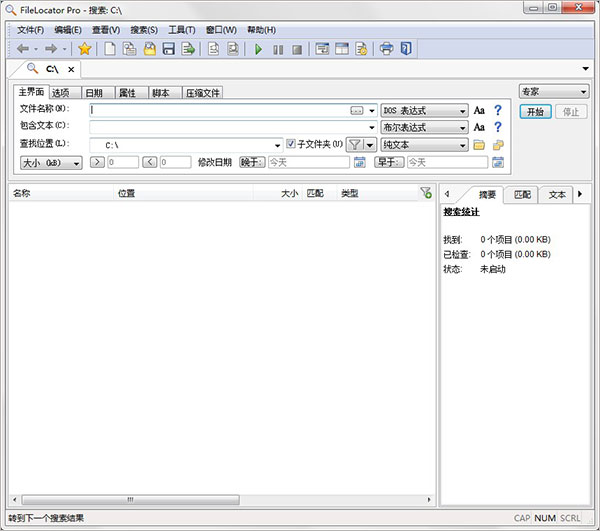Select the 文本 tab in right panel

(x=557, y=194)
